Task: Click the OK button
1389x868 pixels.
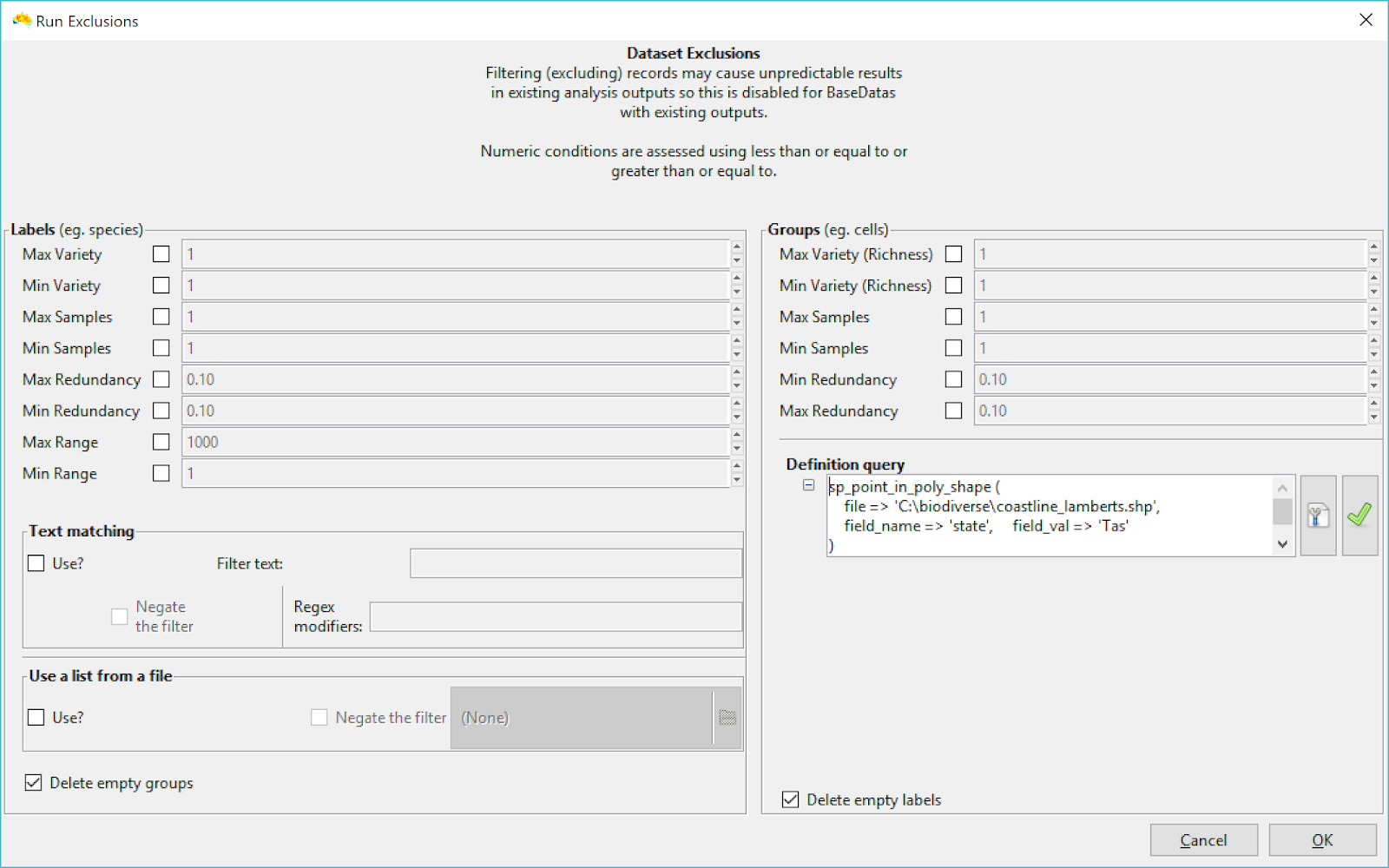Action: (x=1321, y=839)
